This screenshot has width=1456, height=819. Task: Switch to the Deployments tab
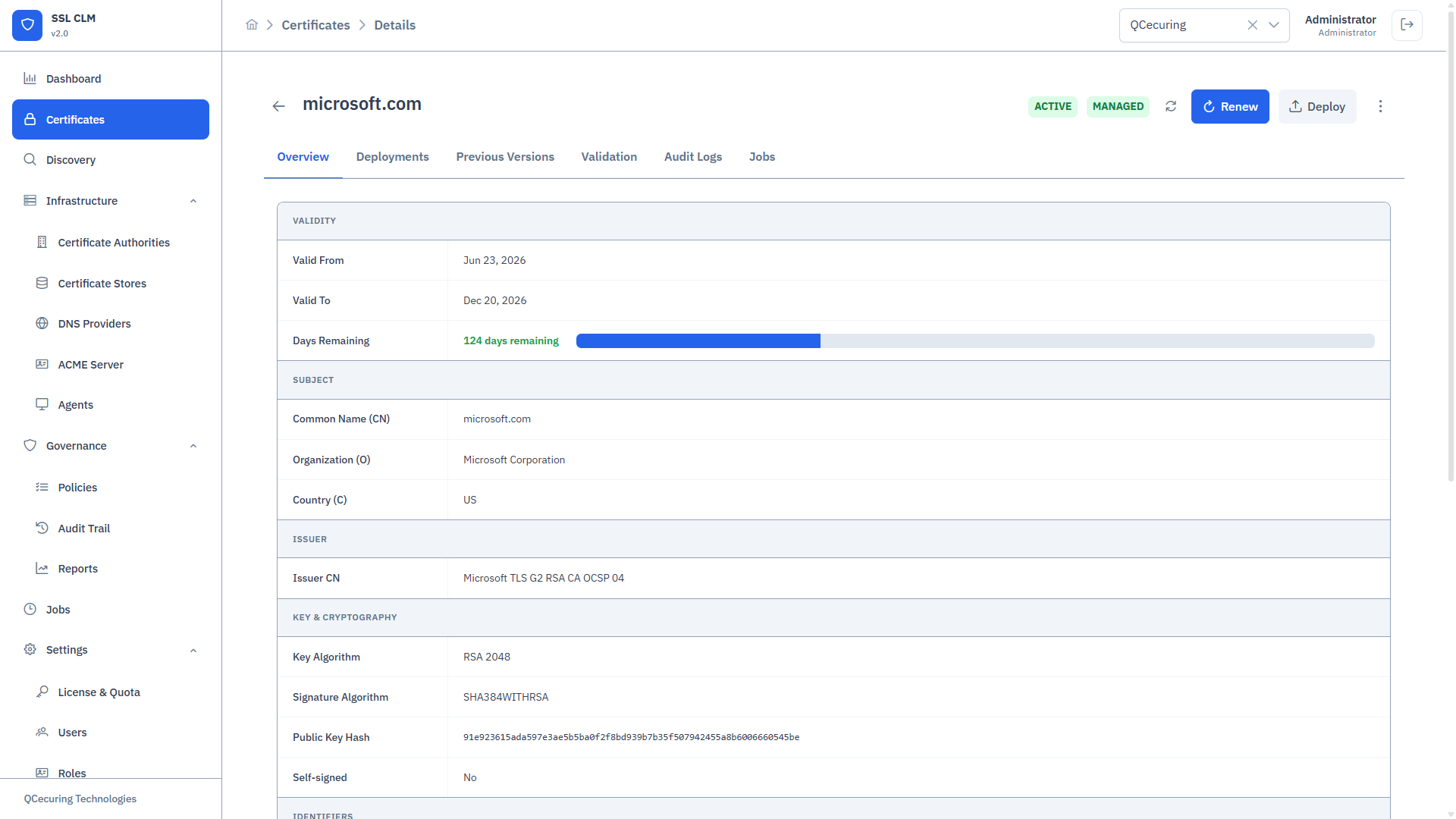pyautogui.click(x=392, y=157)
